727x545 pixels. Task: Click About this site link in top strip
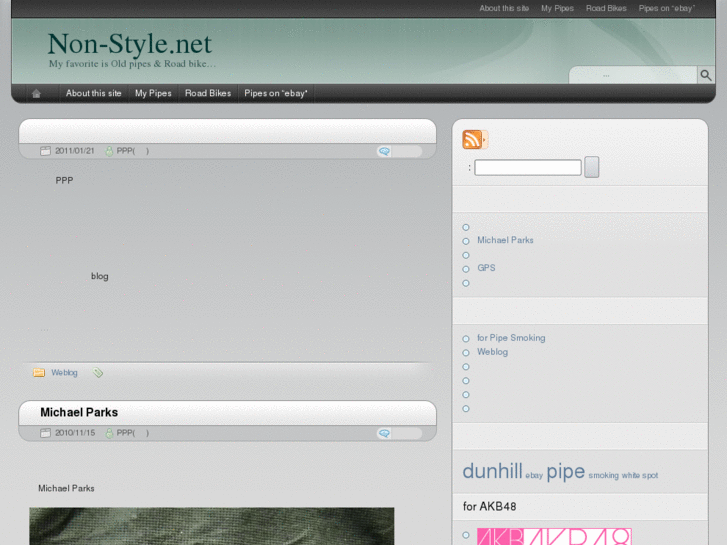(x=504, y=8)
